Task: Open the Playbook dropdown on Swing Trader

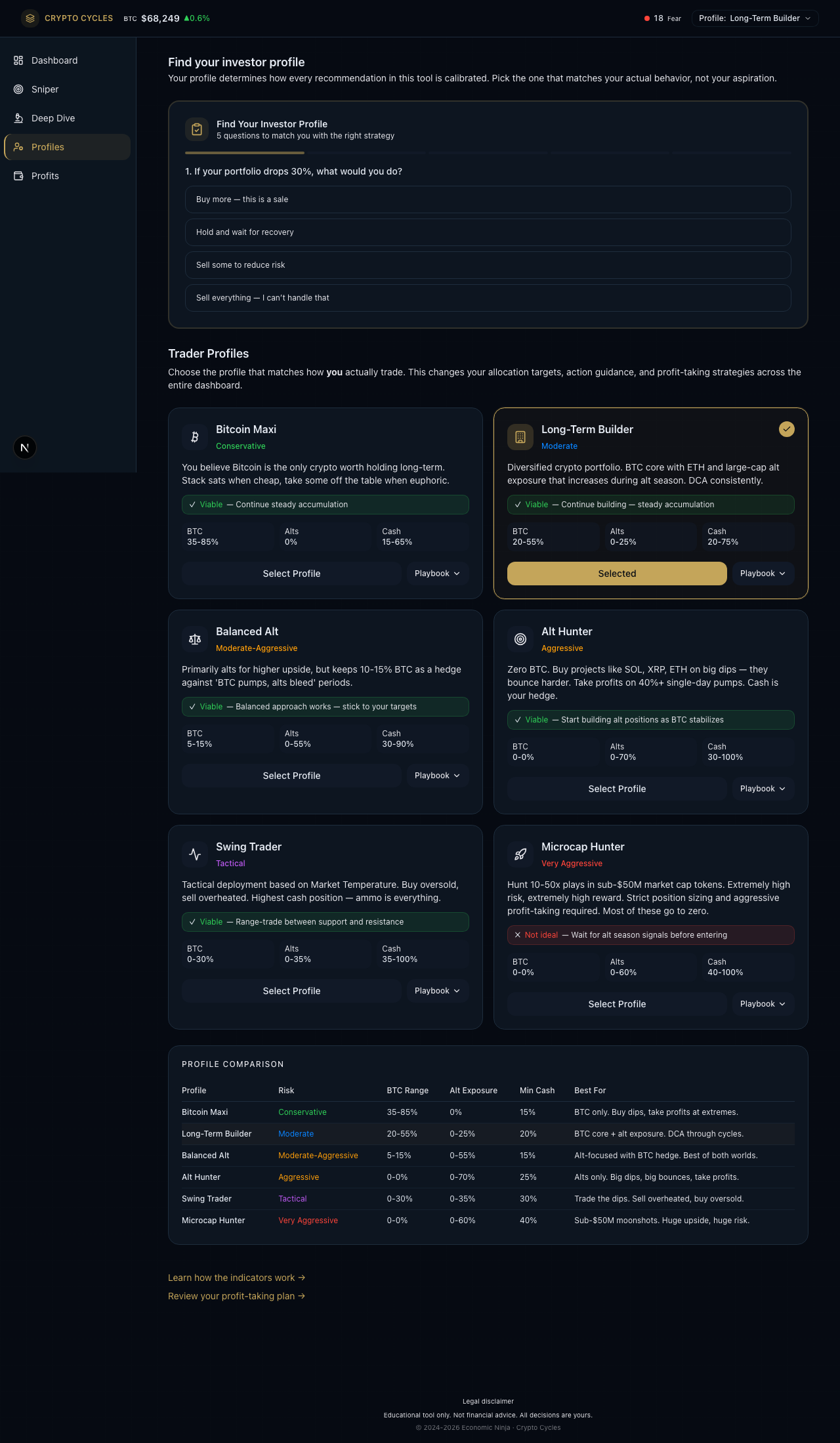Action: [436, 991]
